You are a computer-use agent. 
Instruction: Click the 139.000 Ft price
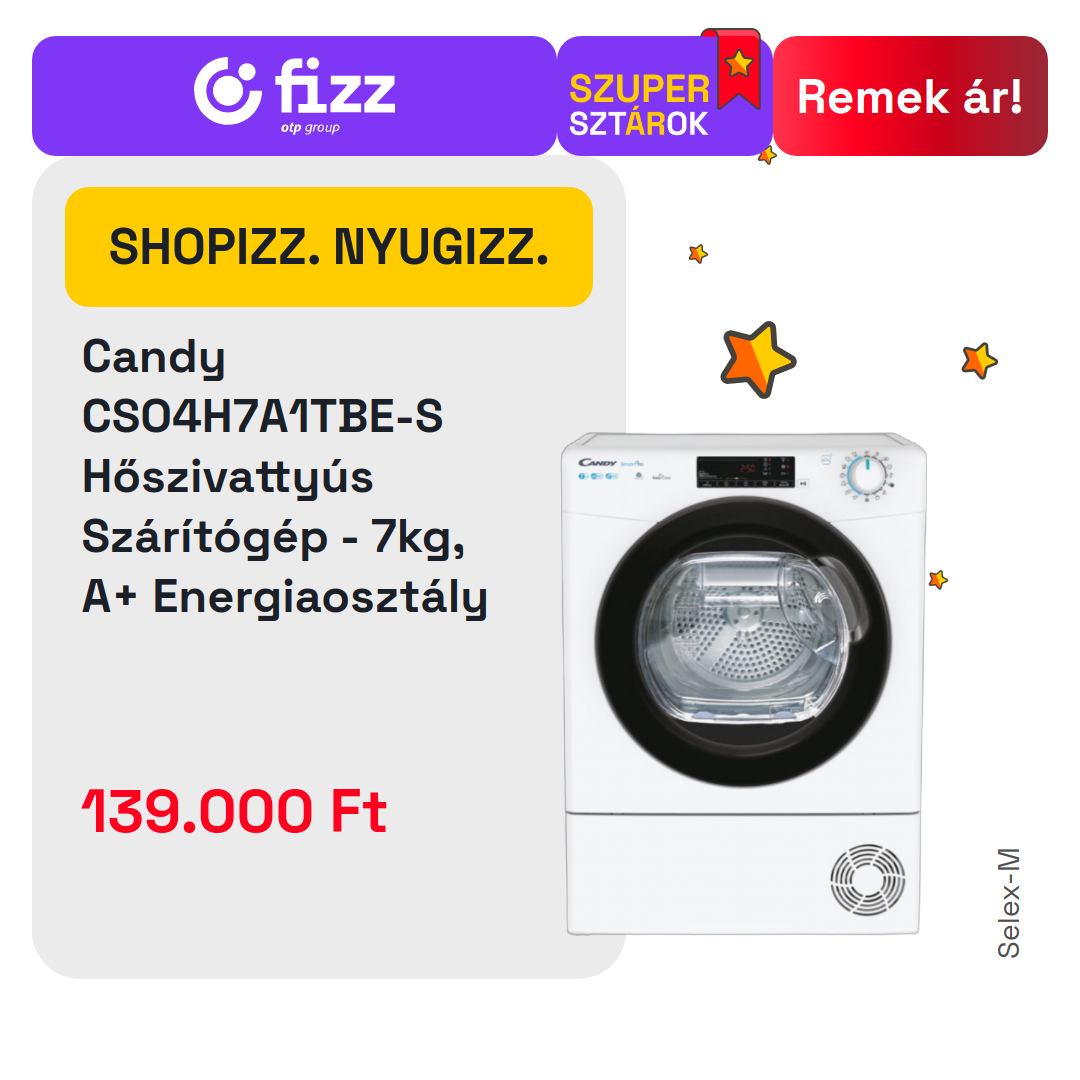pyautogui.click(x=234, y=811)
